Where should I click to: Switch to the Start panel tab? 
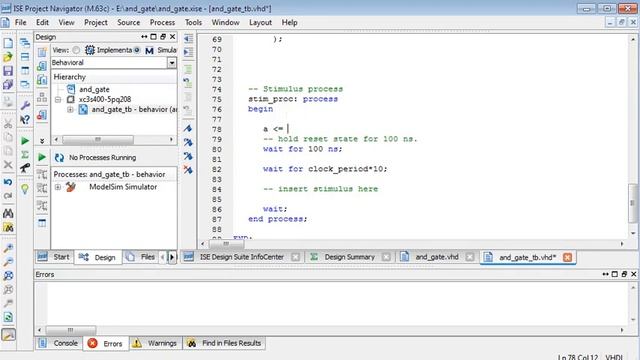(54, 257)
